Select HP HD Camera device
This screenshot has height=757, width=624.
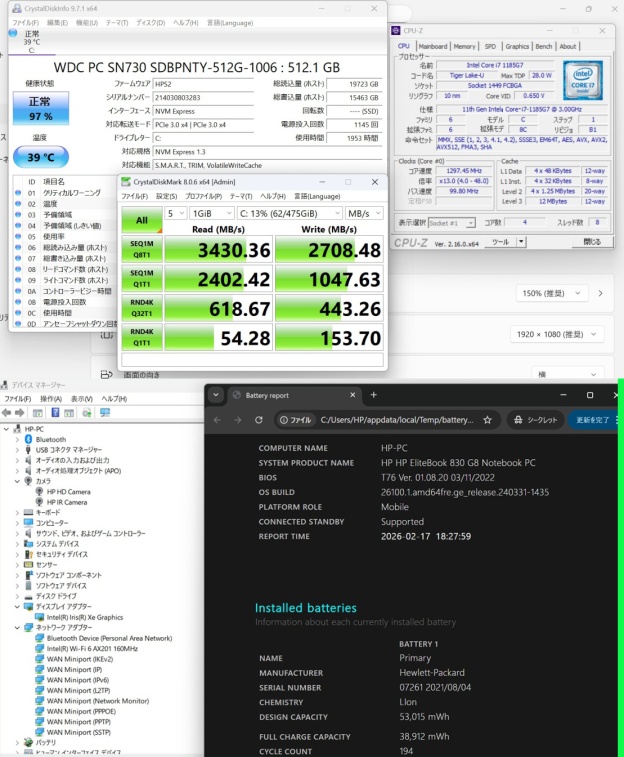tap(66, 492)
